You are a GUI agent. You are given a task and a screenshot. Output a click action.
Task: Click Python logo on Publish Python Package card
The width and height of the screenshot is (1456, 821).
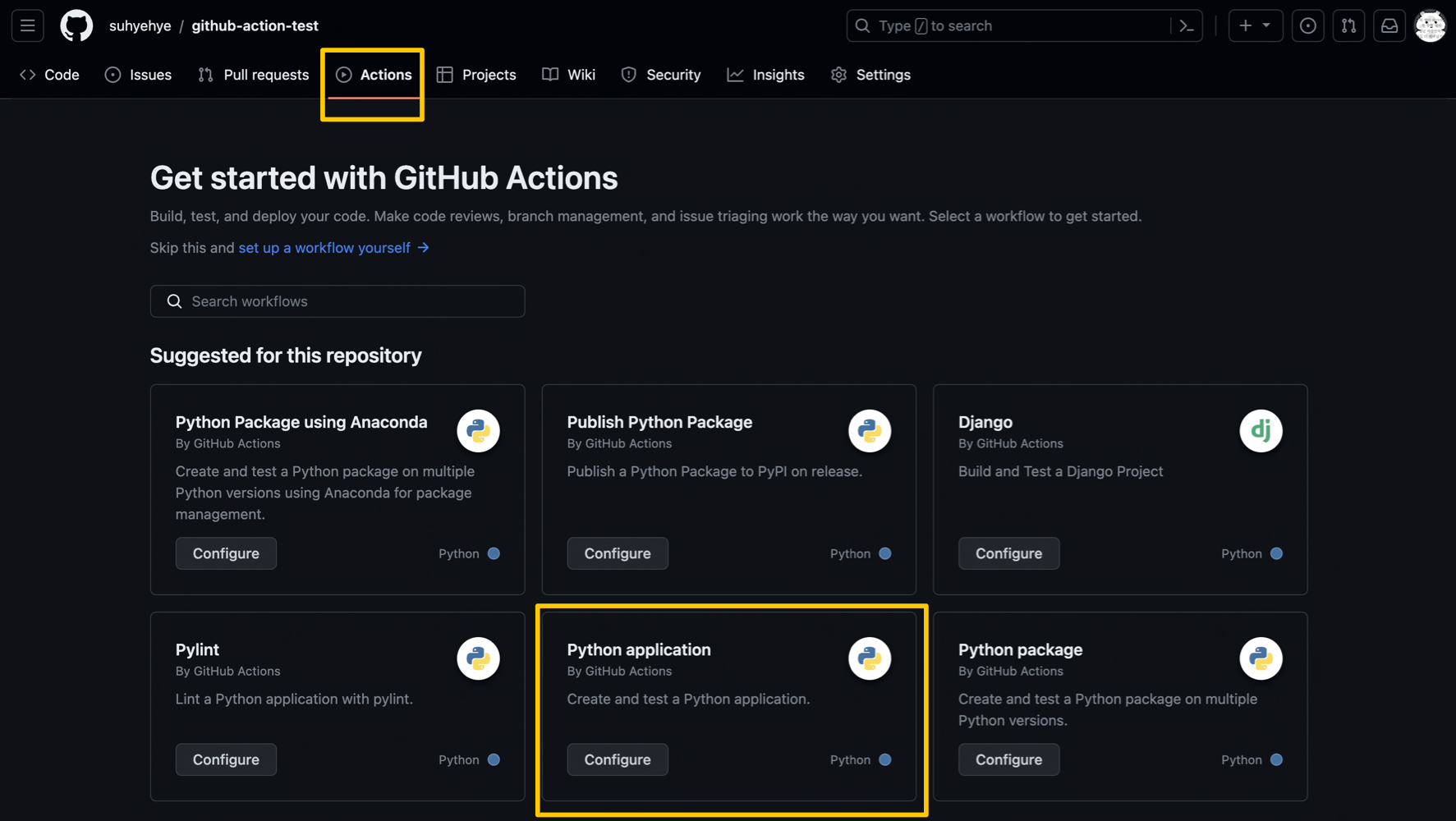870,431
